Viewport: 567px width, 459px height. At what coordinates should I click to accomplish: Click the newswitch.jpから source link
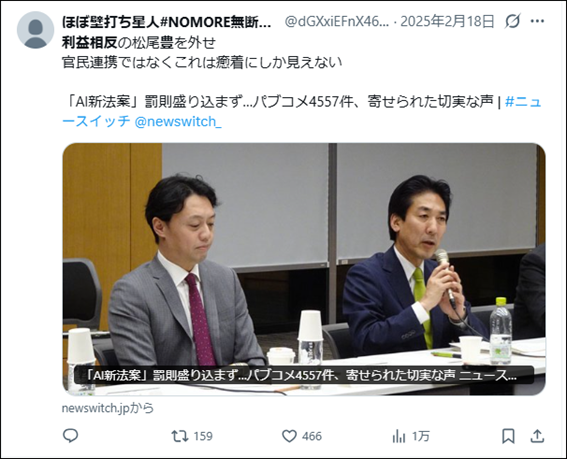[x=108, y=408]
